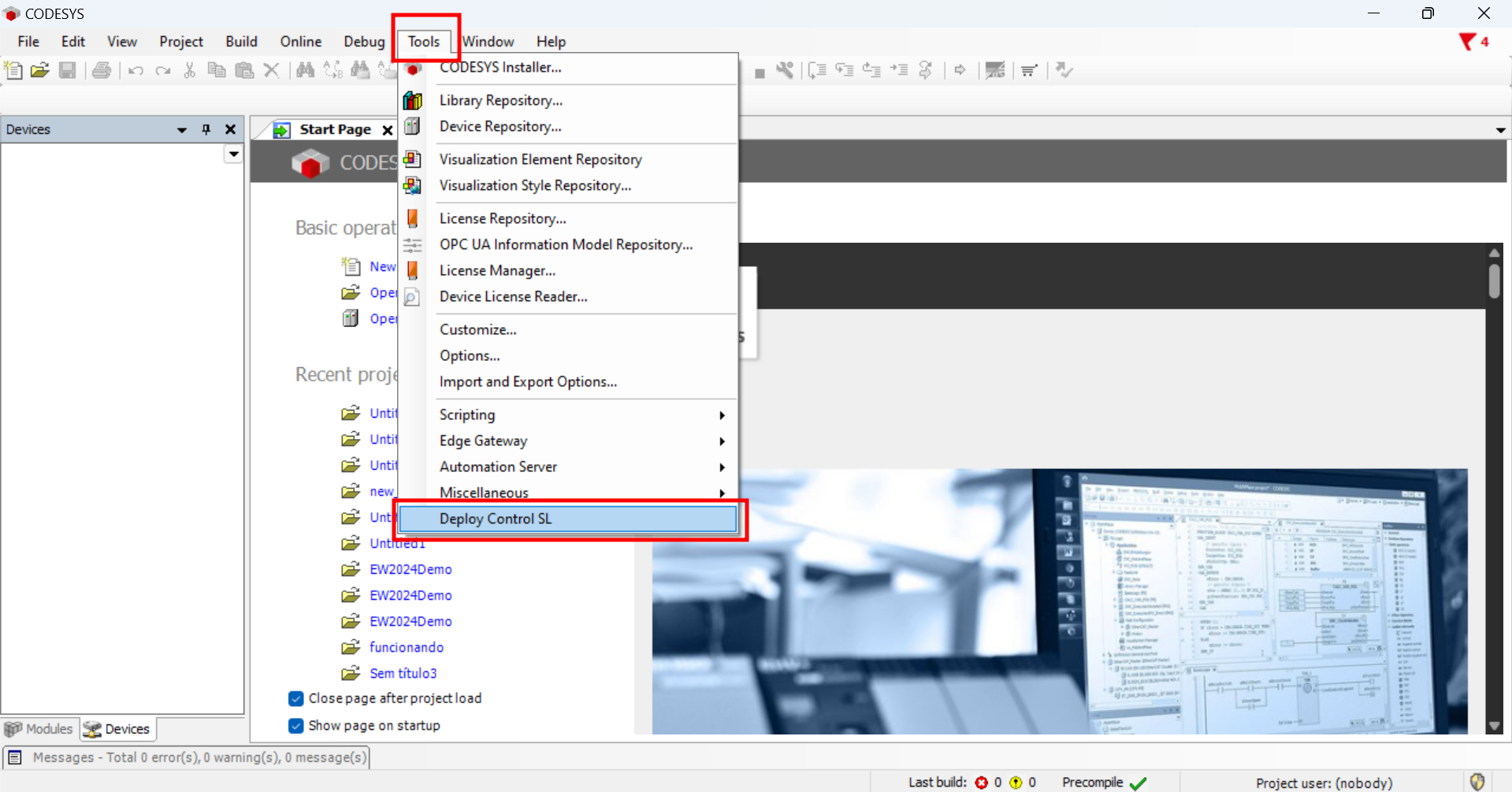This screenshot has height=792, width=1512.
Task: Click Project user (nobody) status text
Action: coord(1324,783)
